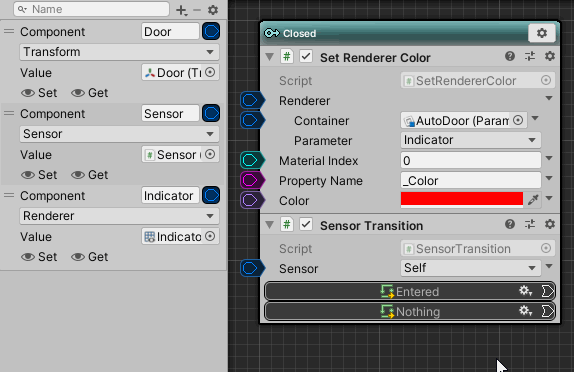Select the Nothing transition bar

point(410,311)
